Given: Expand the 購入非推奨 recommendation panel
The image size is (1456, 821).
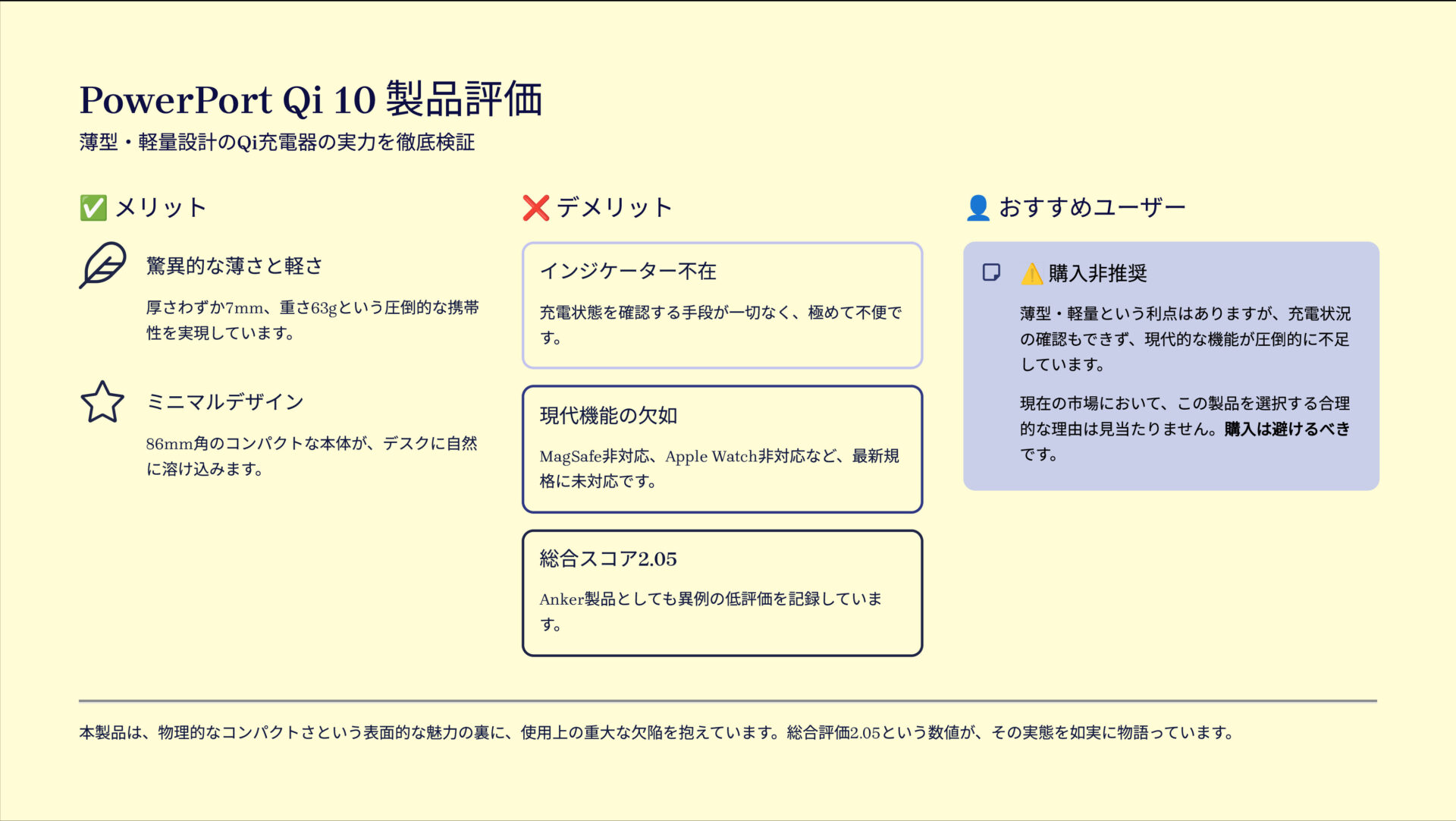Looking at the screenshot, I should [x=1171, y=364].
